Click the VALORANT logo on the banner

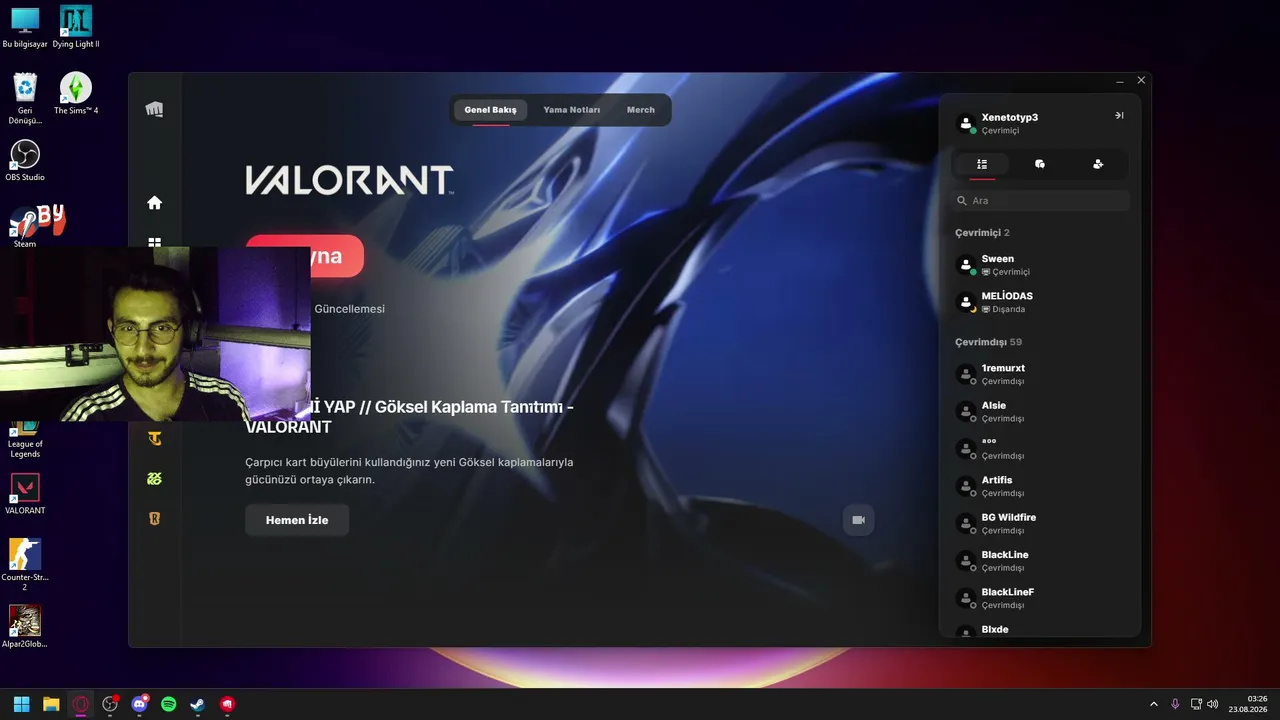click(349, 180)
